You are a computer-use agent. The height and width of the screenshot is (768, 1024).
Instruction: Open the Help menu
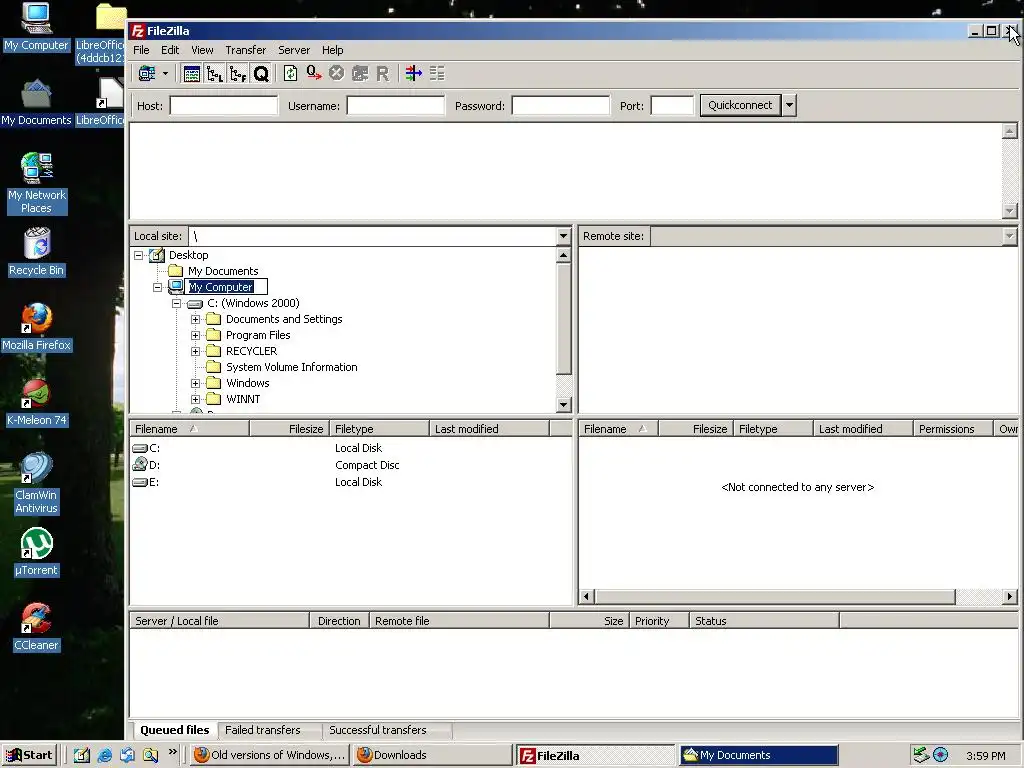coord(332,50)
